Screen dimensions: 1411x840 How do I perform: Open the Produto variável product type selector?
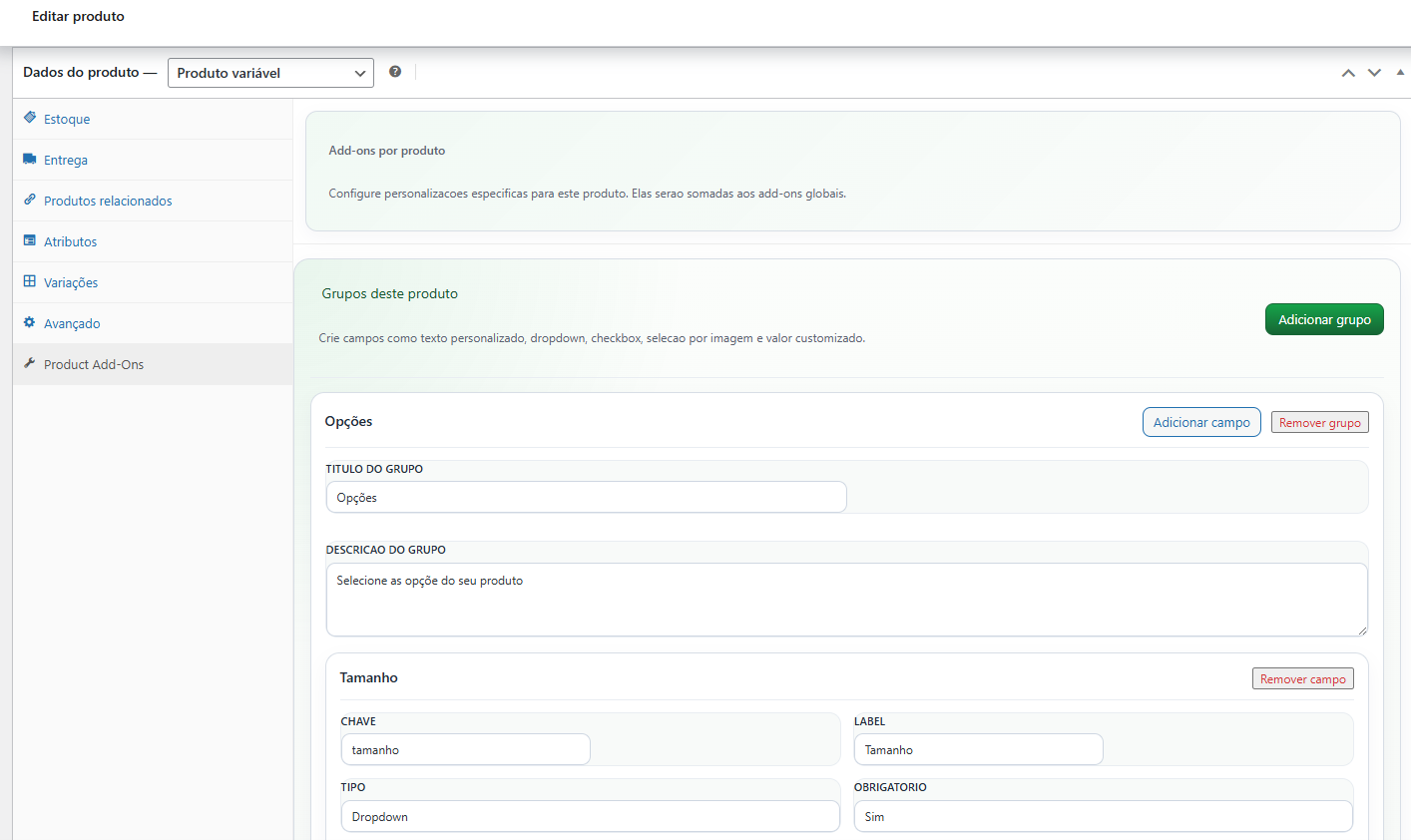coord(270,72)
